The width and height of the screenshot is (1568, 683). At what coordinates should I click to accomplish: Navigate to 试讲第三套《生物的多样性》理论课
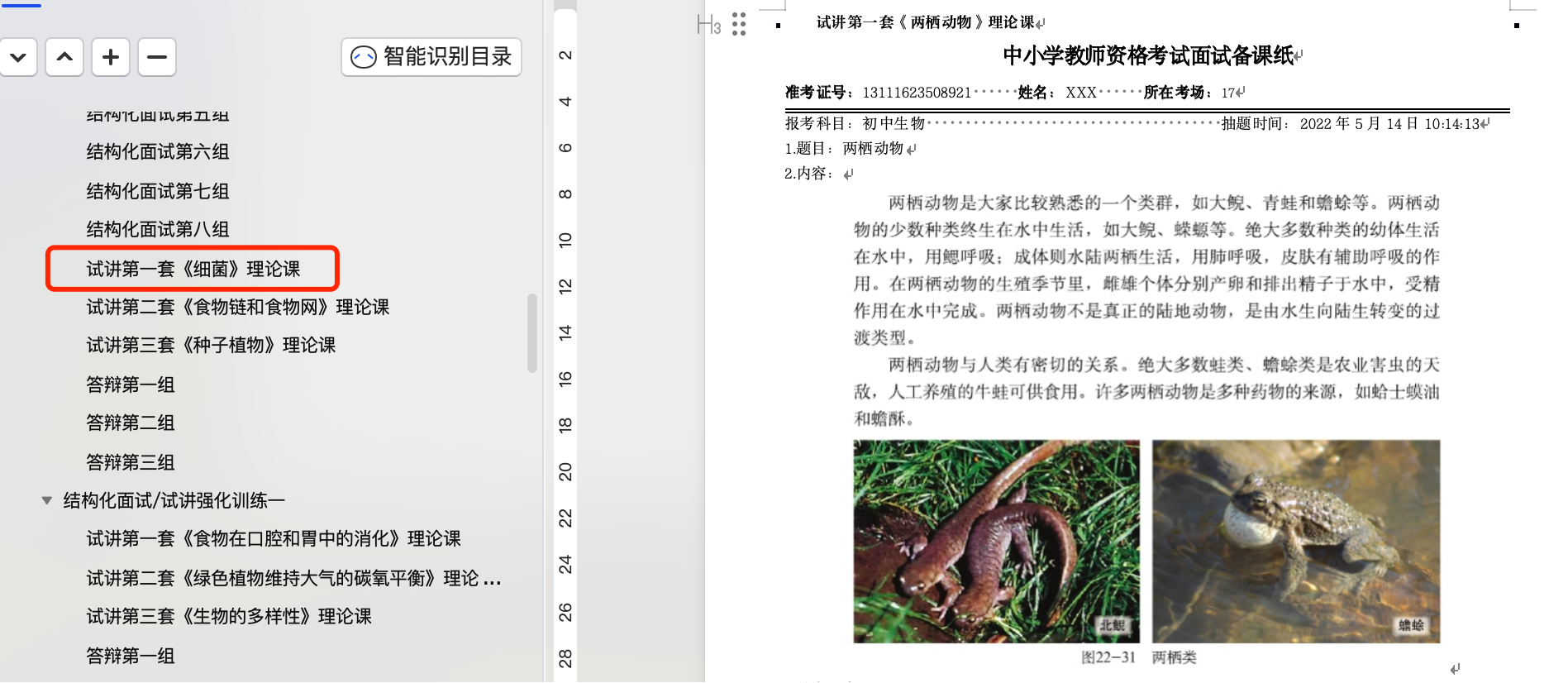(229, 616)
